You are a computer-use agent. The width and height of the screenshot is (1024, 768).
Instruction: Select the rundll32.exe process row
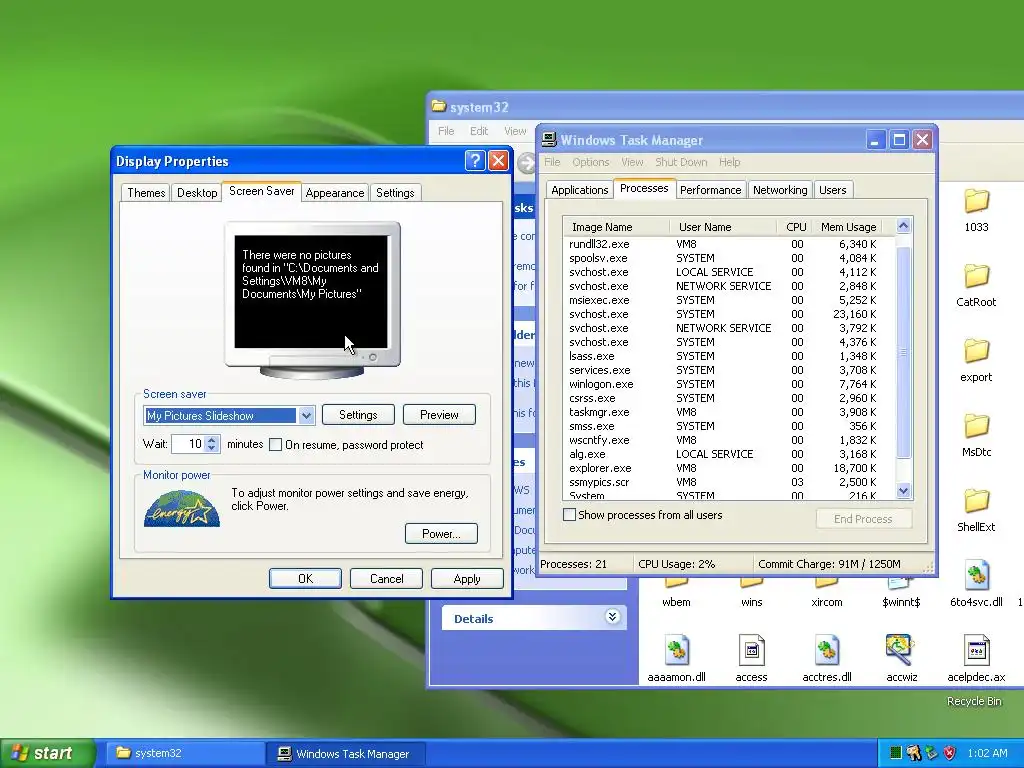(722, 244)
